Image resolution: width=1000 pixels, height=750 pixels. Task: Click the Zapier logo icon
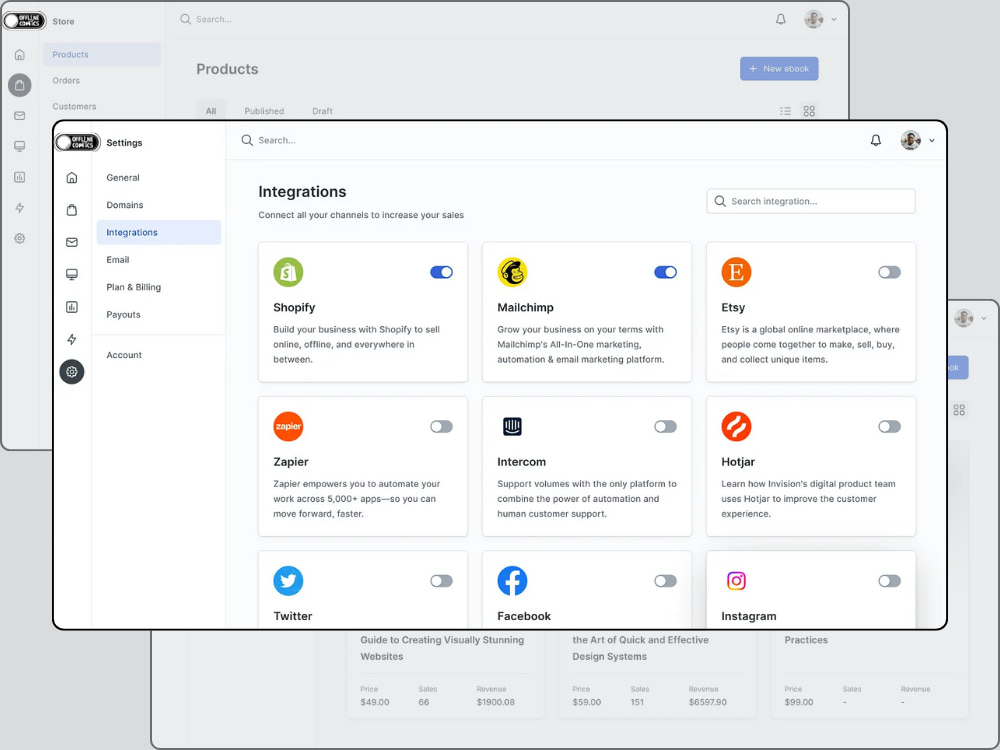coord(288,427)
